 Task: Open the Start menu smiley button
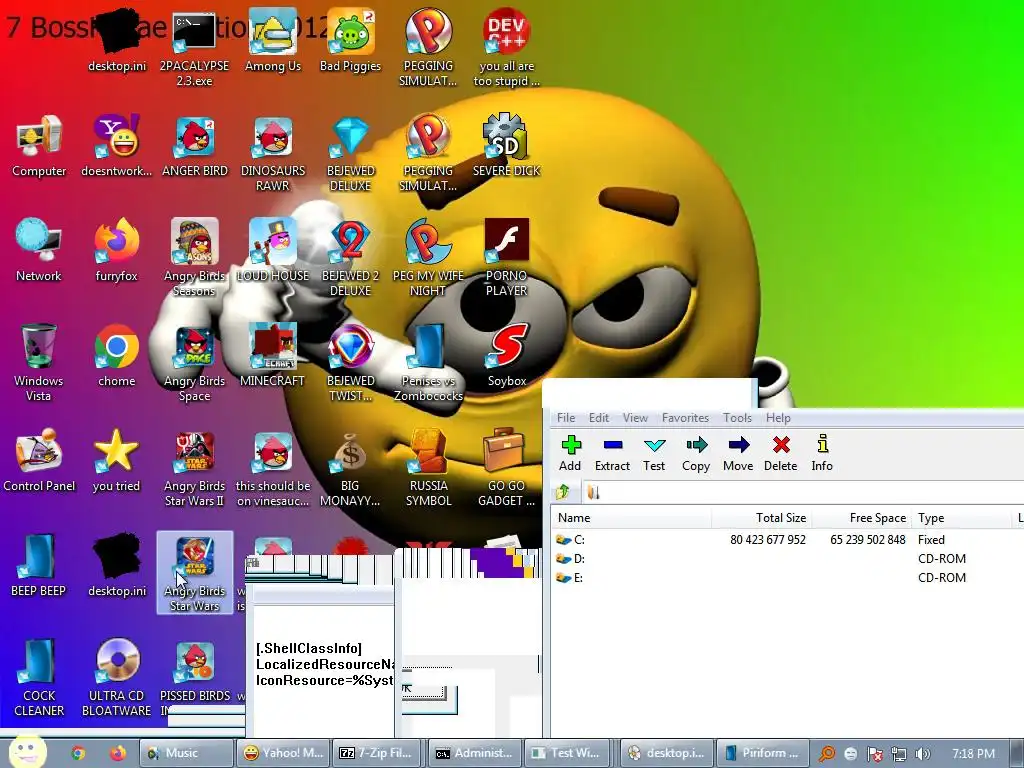click(27, 751)
